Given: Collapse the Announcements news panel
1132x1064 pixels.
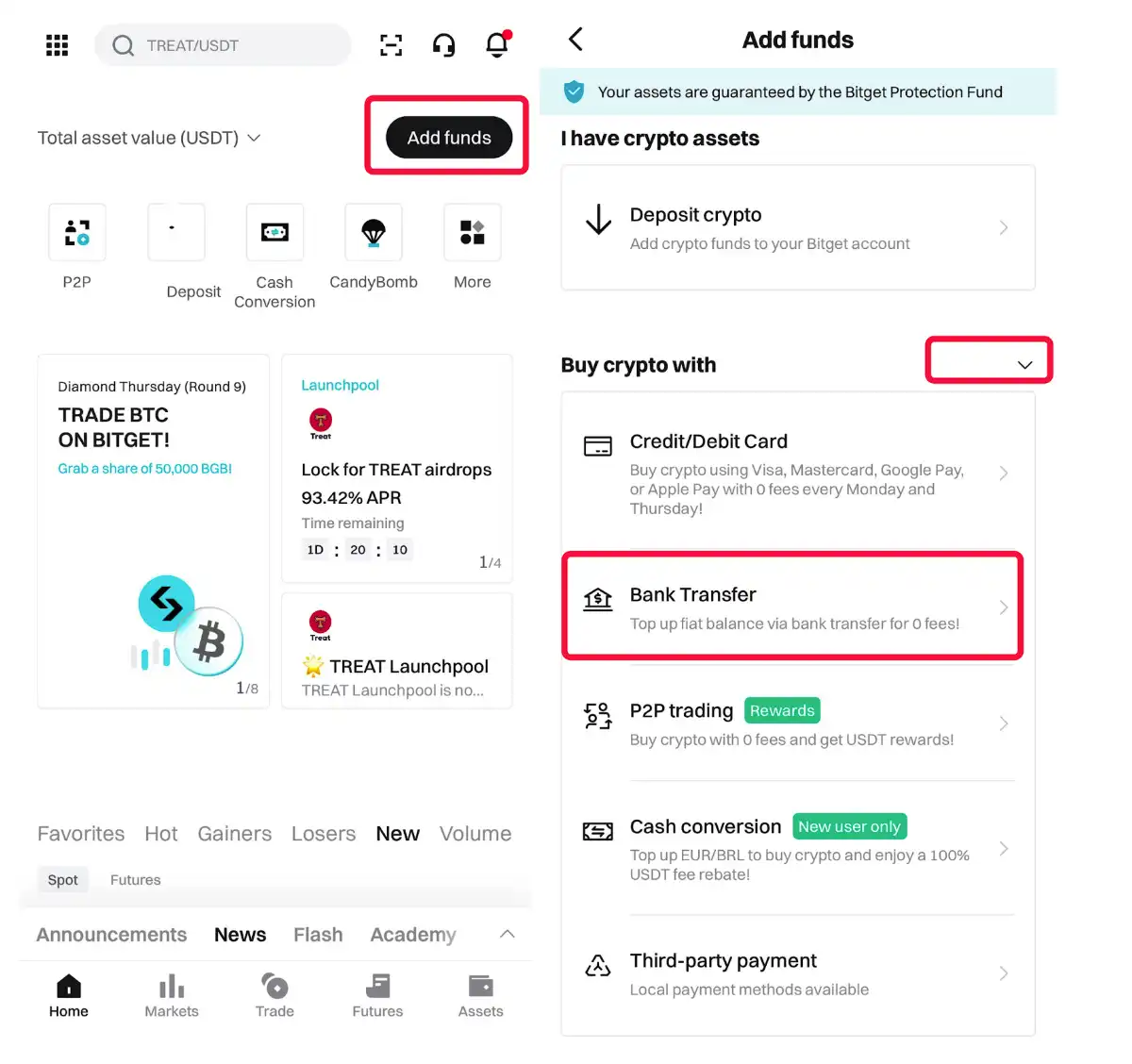Looking at the screenshot, I should pos(507,934).
